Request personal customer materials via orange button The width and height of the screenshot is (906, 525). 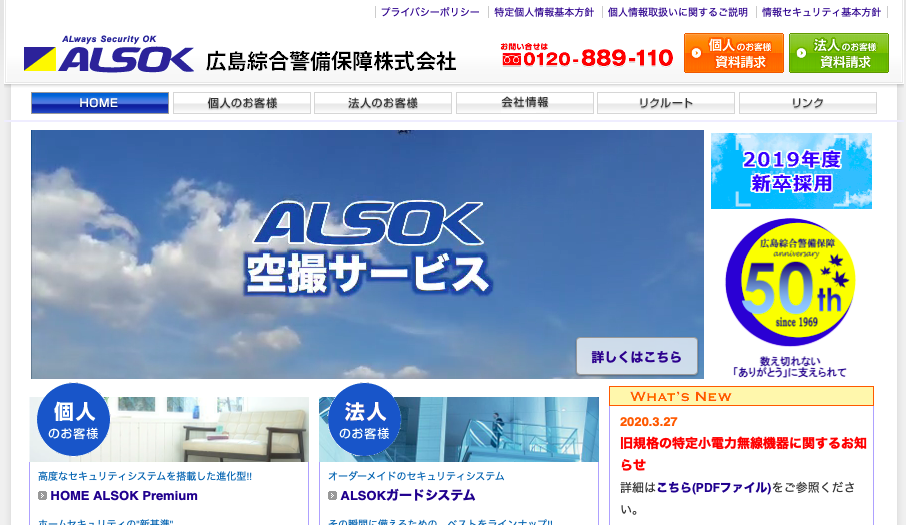coord(734,53)
